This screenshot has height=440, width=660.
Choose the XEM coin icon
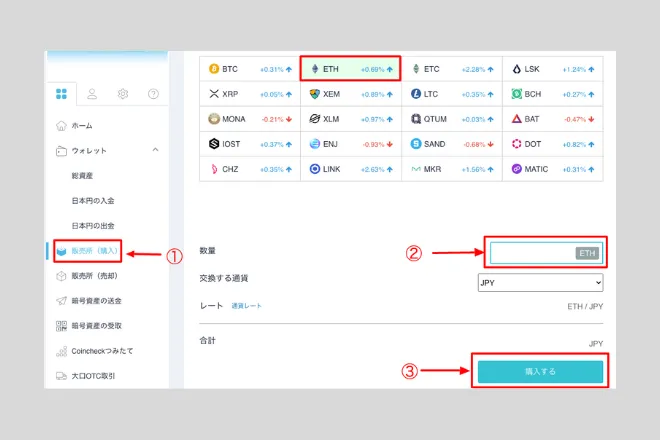(314, 93)
